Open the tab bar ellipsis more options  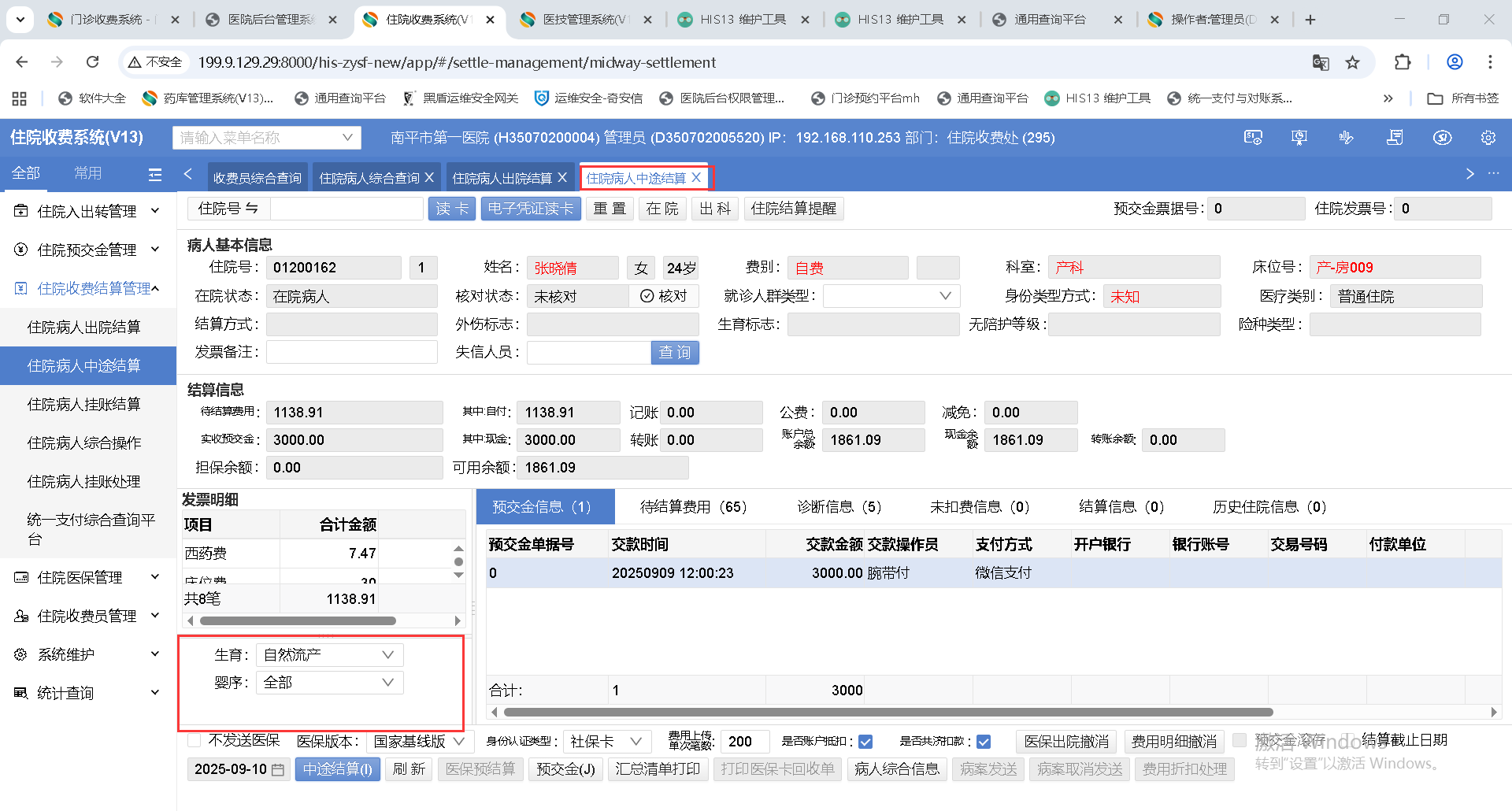(1493, 173)
